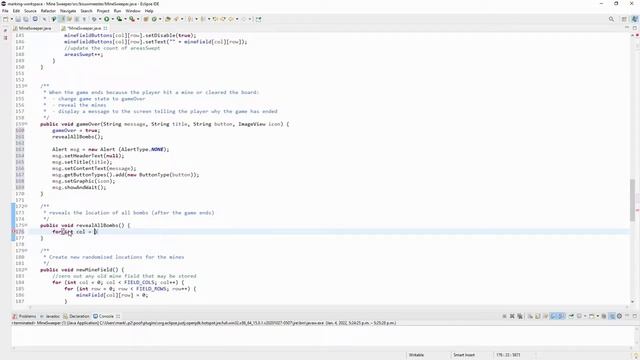640x360 pixels.
Task: Close the Console view tab
Action: [118, 316]
